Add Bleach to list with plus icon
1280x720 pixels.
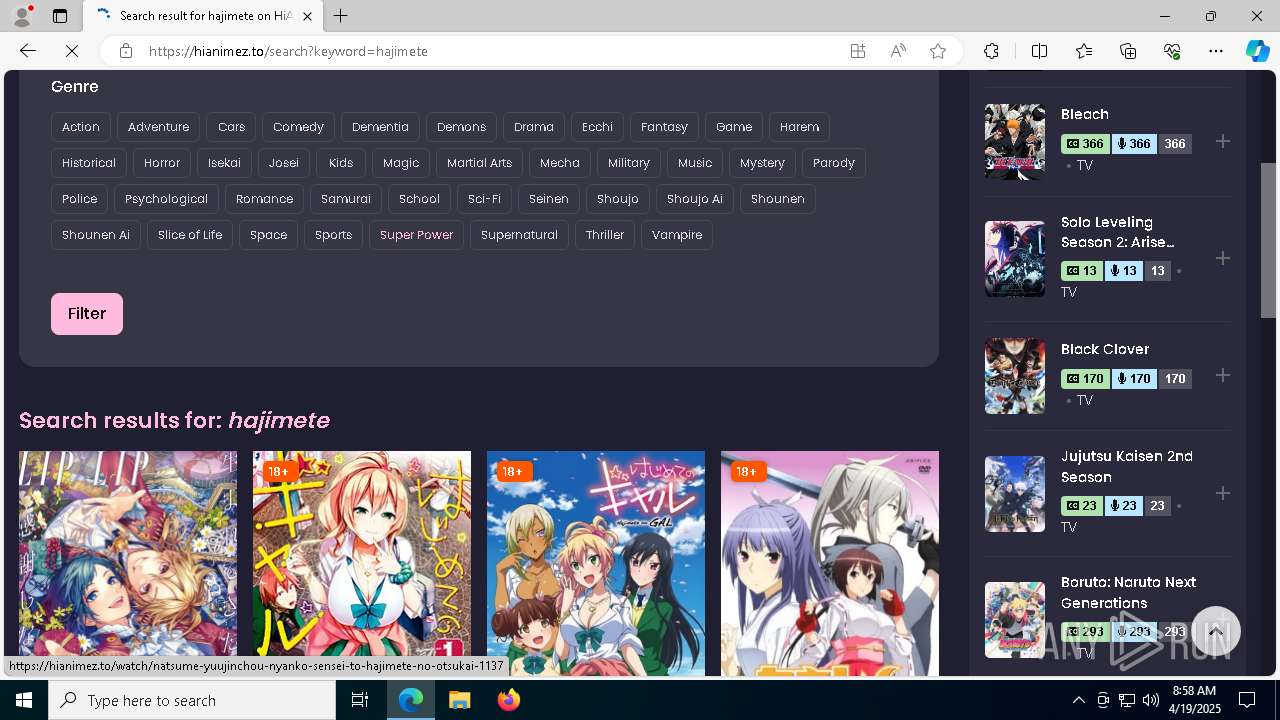click(1222, 142)
